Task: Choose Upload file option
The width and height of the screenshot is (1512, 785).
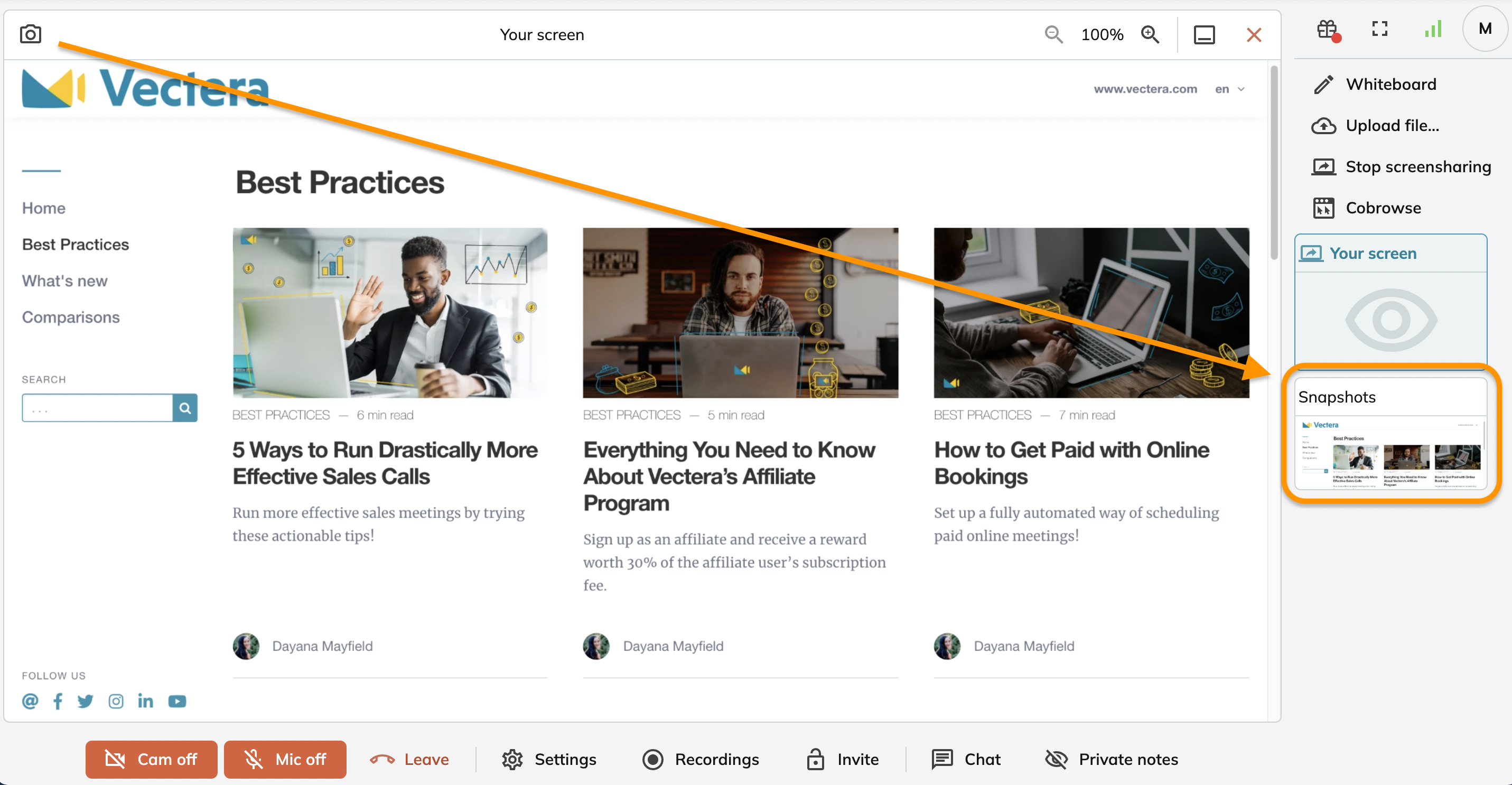Action: (x=1375, y=126)
